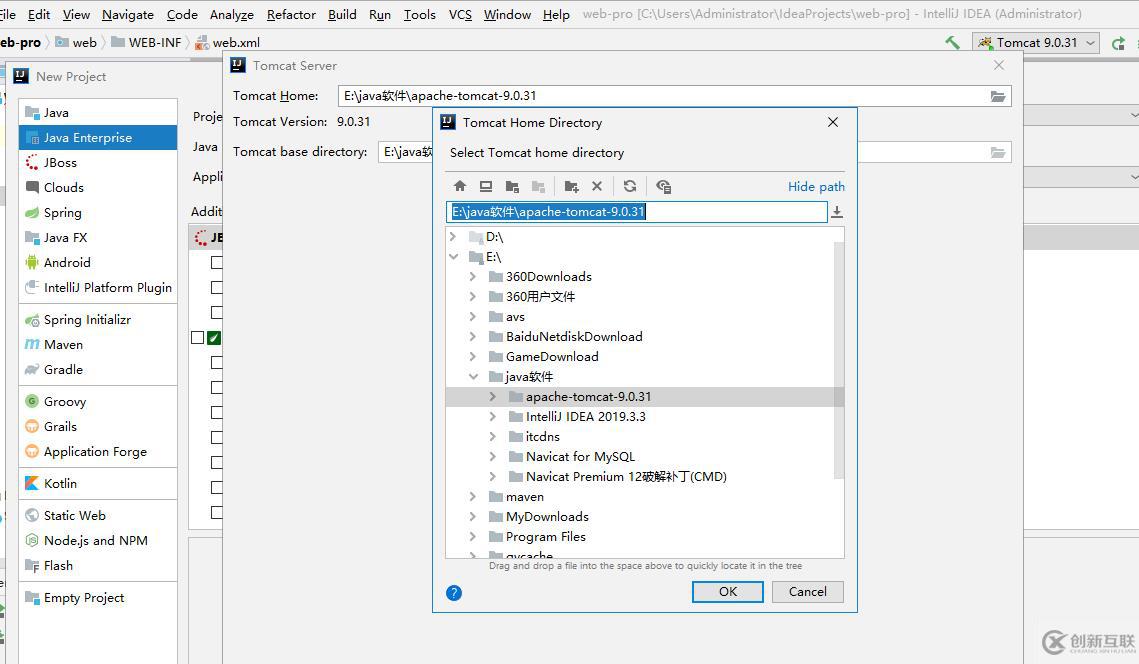Screen dimensions: 1139x664
Task: Select the Grails project type
Action: 98,426
